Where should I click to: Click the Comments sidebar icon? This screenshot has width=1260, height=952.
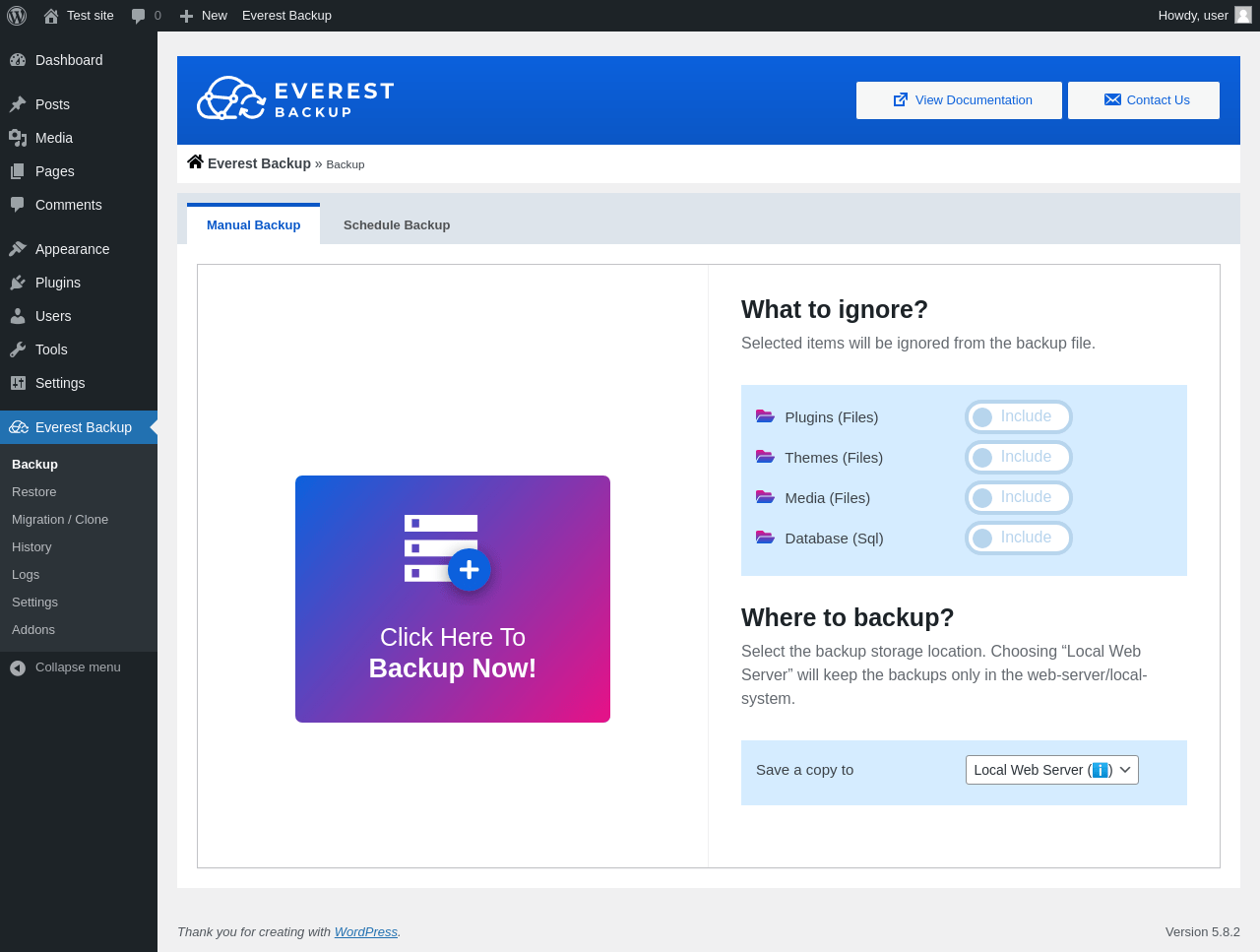[18, 205]
